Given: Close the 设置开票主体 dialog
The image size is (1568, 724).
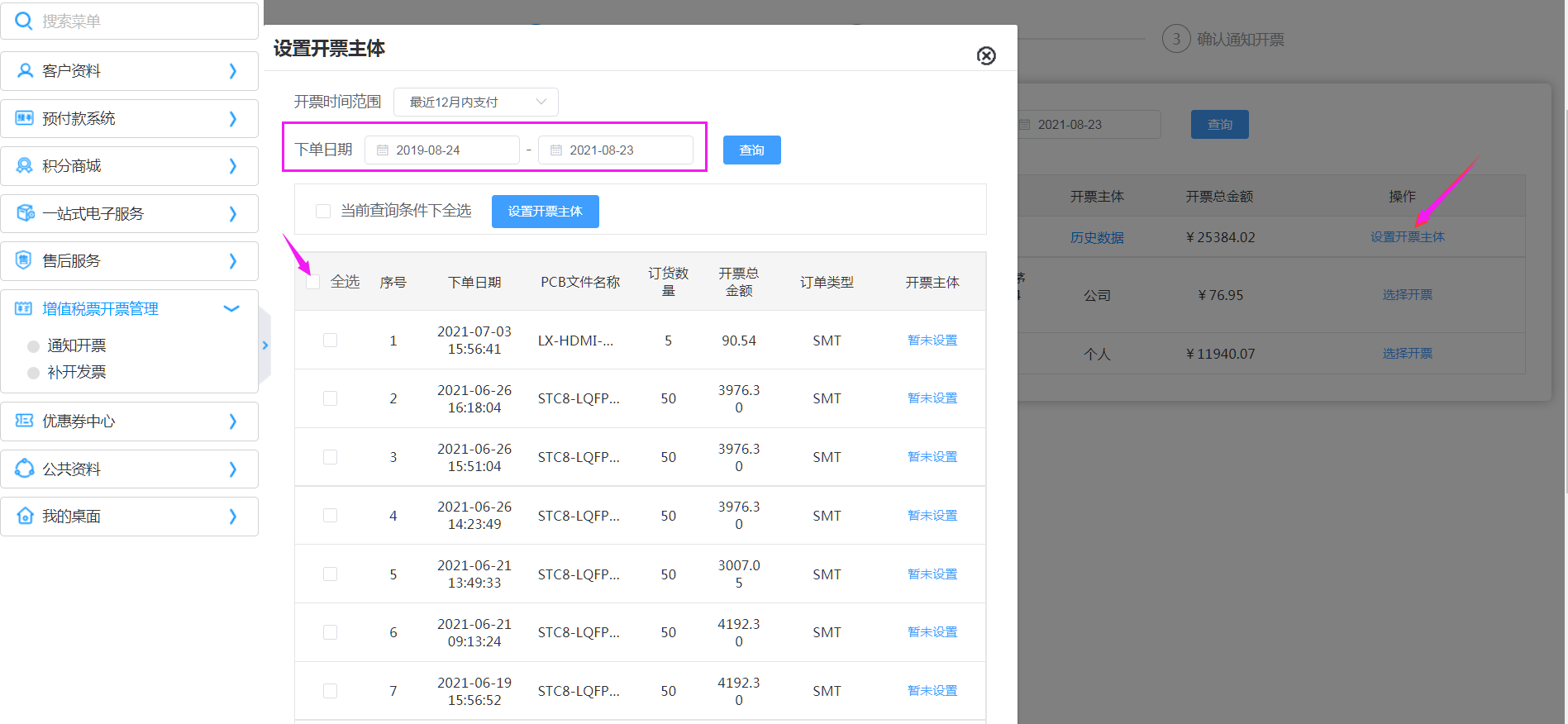Looking at the screenshot, I should coord(986,55).
